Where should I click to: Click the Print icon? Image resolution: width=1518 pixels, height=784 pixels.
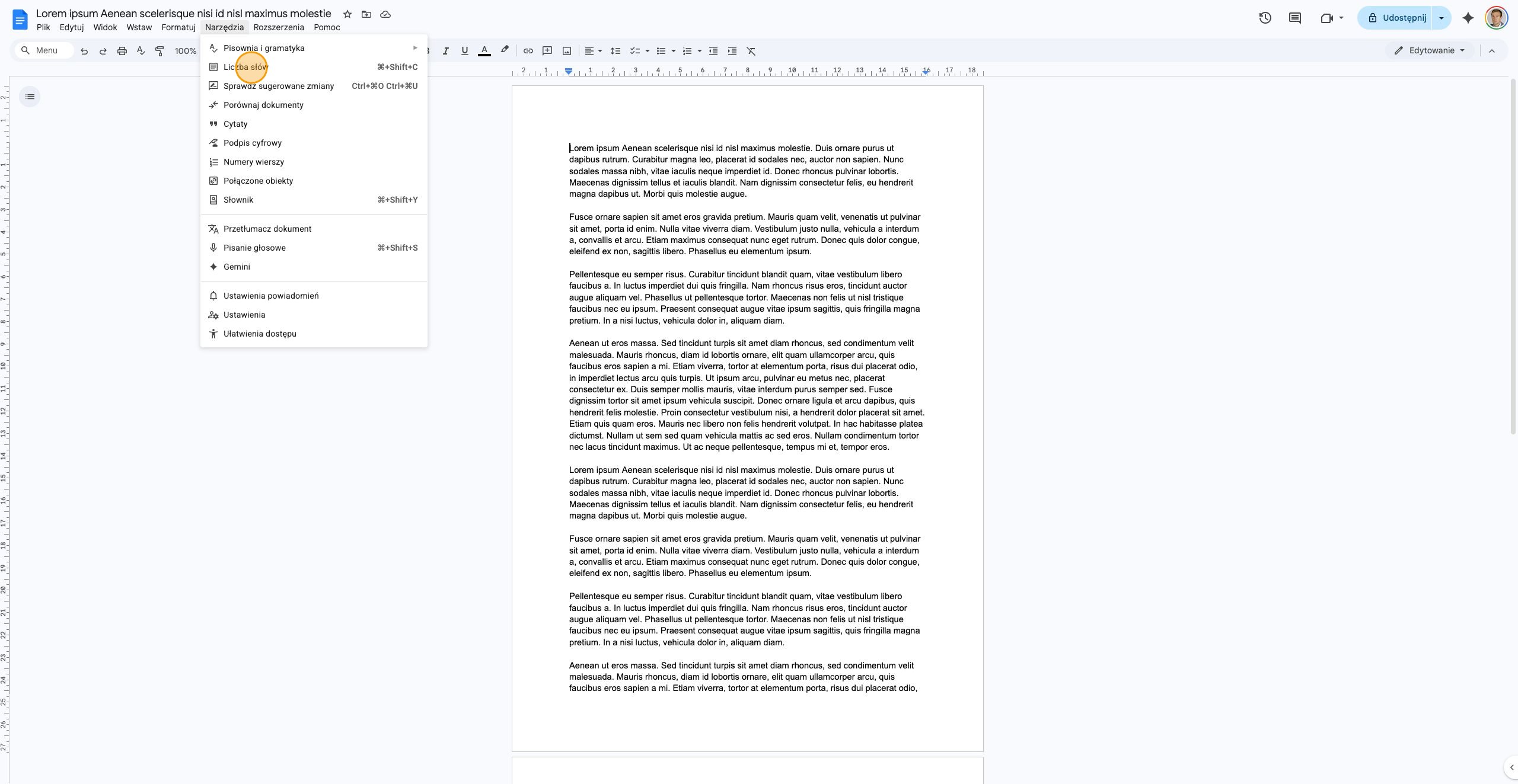[122, 51]
